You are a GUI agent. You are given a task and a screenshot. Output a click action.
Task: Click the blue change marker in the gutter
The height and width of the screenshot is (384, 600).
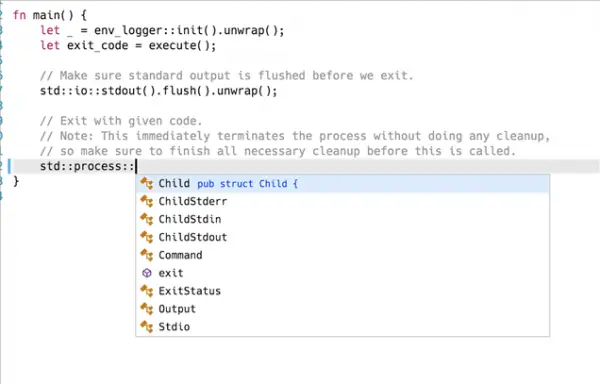pos(10,166)
